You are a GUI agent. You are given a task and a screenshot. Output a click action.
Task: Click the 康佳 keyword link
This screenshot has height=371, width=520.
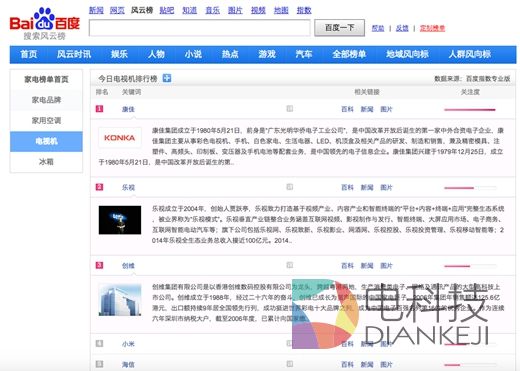pos(128,109)
